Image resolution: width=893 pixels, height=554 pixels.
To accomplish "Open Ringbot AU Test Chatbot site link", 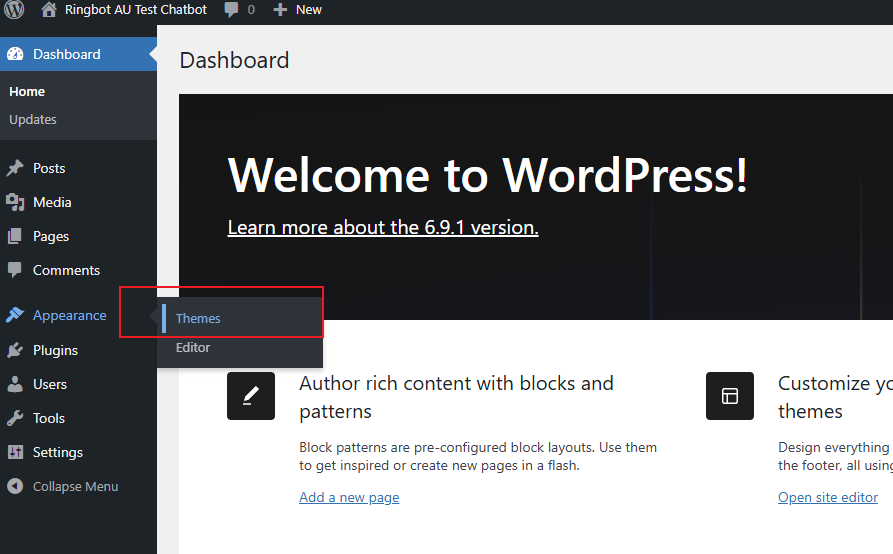I will pos(136,10).
